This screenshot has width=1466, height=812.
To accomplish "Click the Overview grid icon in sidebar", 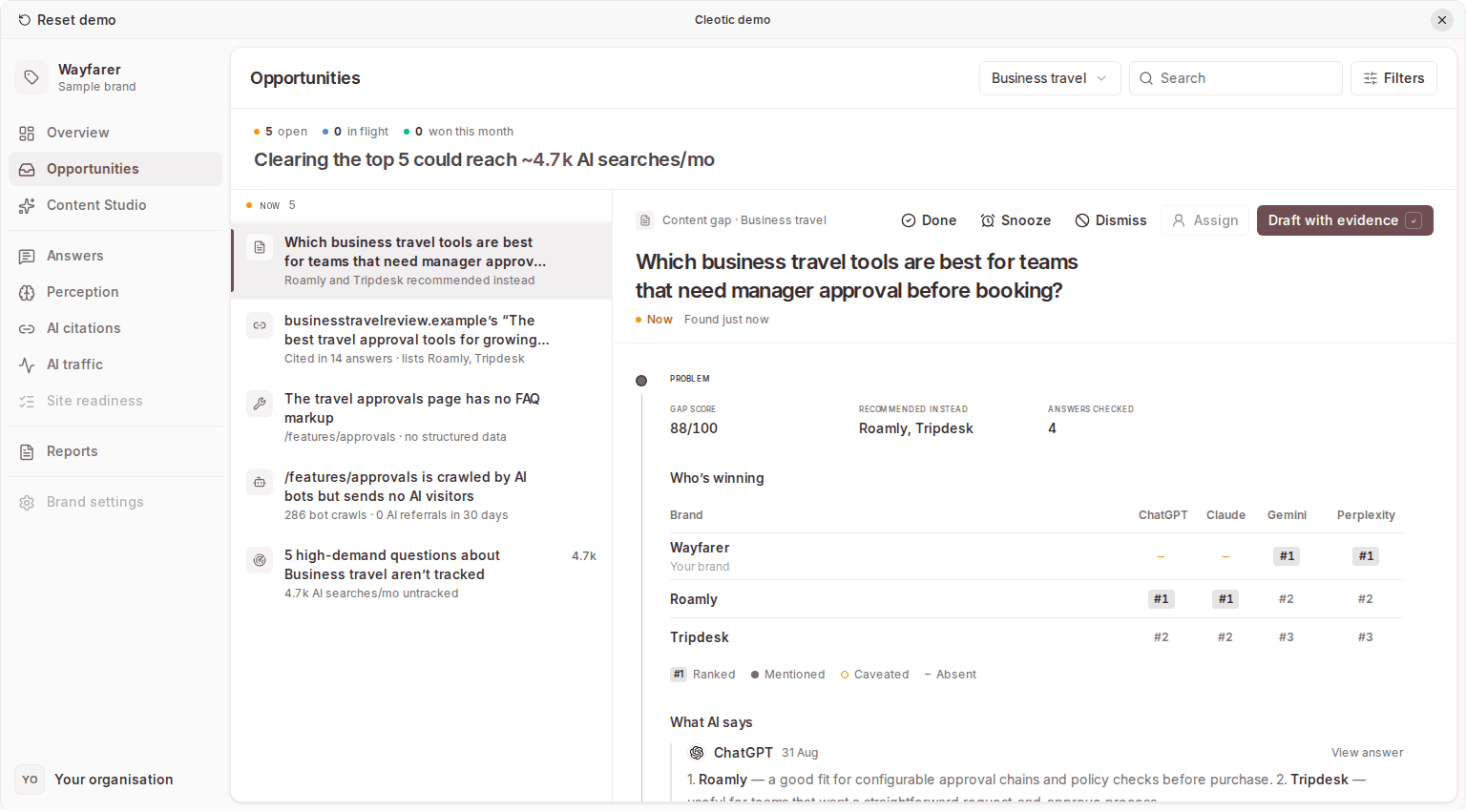I will click(27, 133).
